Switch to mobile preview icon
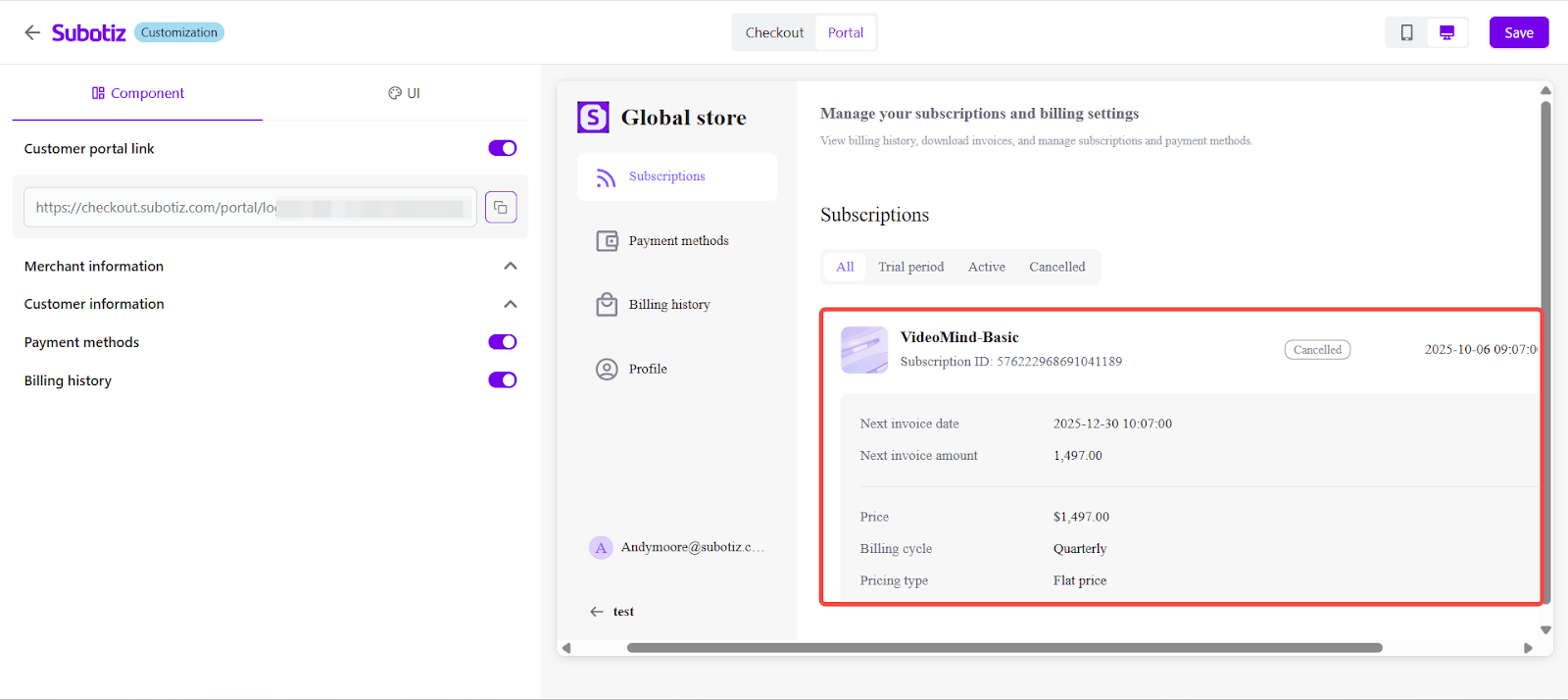 click(x=1406, y=32)
